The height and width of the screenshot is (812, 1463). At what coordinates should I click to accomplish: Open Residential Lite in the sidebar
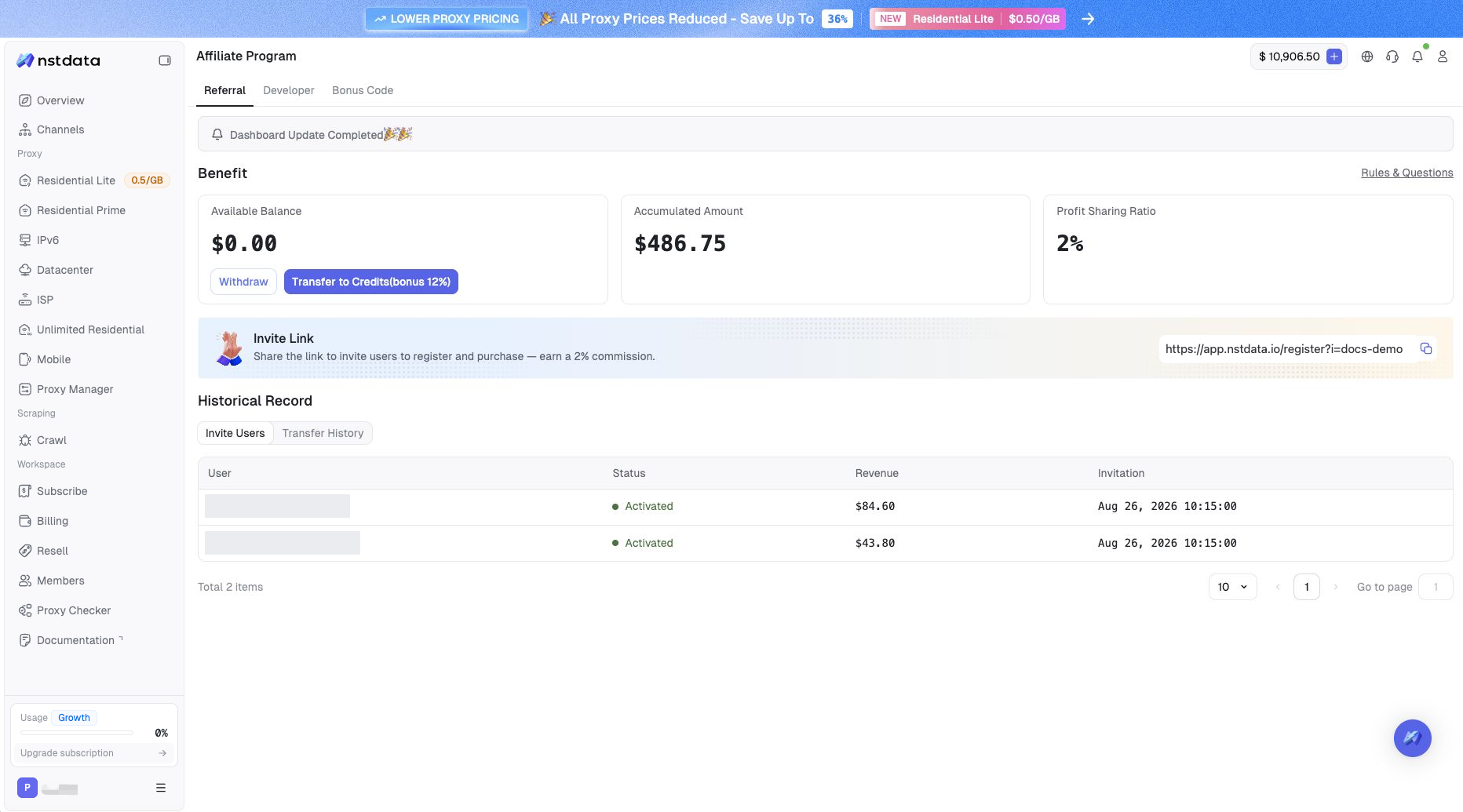pos(94,180)
